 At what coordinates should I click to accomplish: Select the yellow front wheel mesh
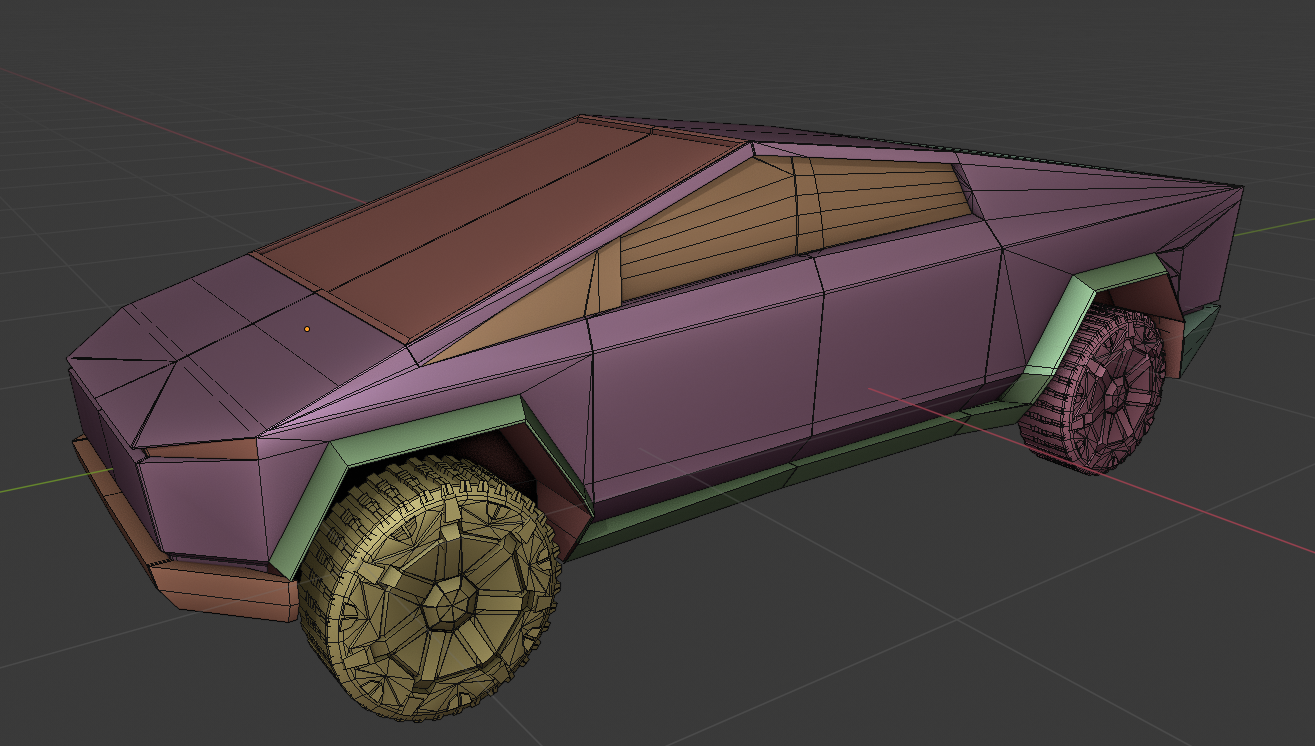click(x=430, y=590)
